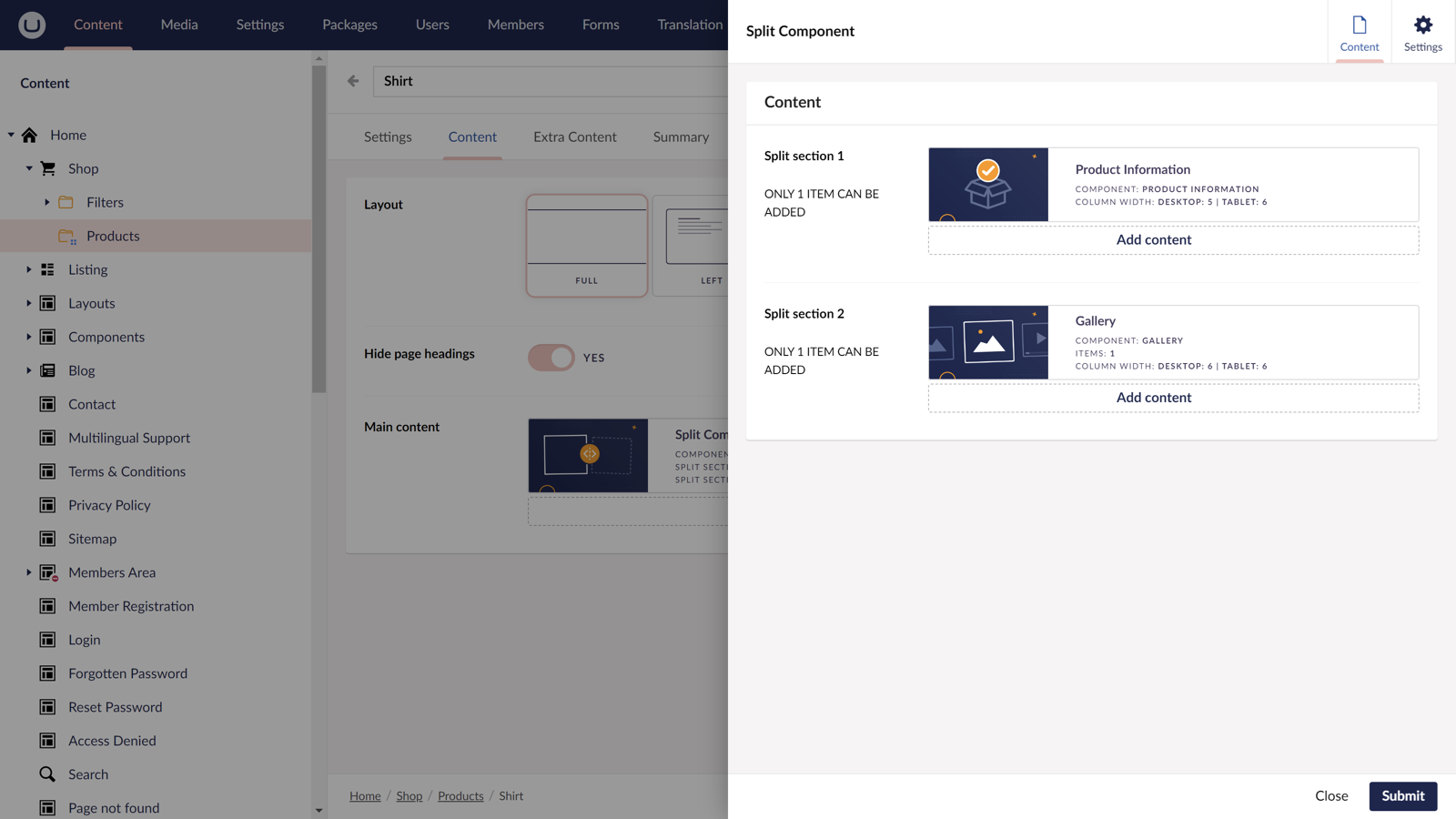This screenshot has width=1456, height=819.
Task: Select the LEFT layout option
Action: point(701,246)
